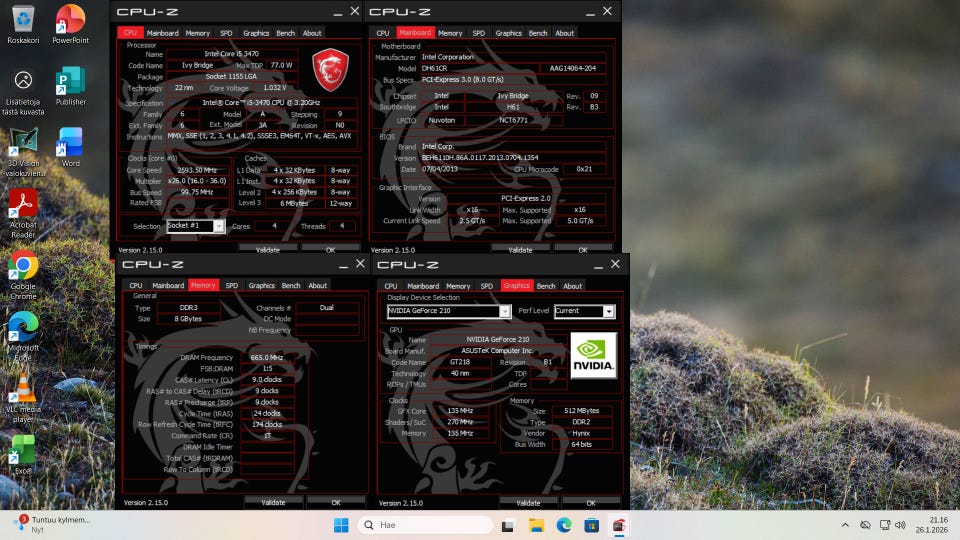
Task: Open the Google Chrome desktop shortcut
Action: coord(23,276)
